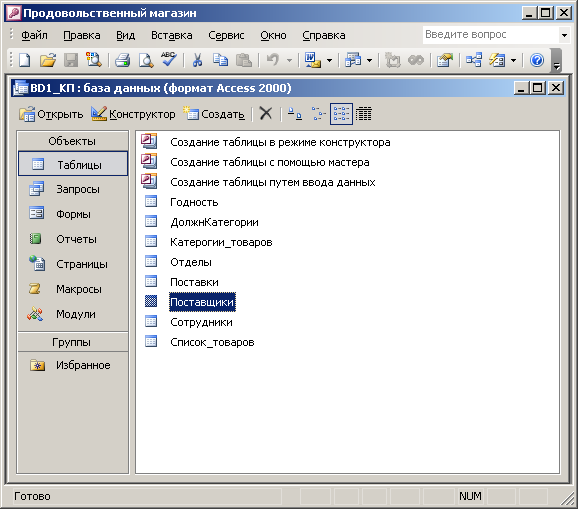Click the Объекты bar header

point(73,141)
